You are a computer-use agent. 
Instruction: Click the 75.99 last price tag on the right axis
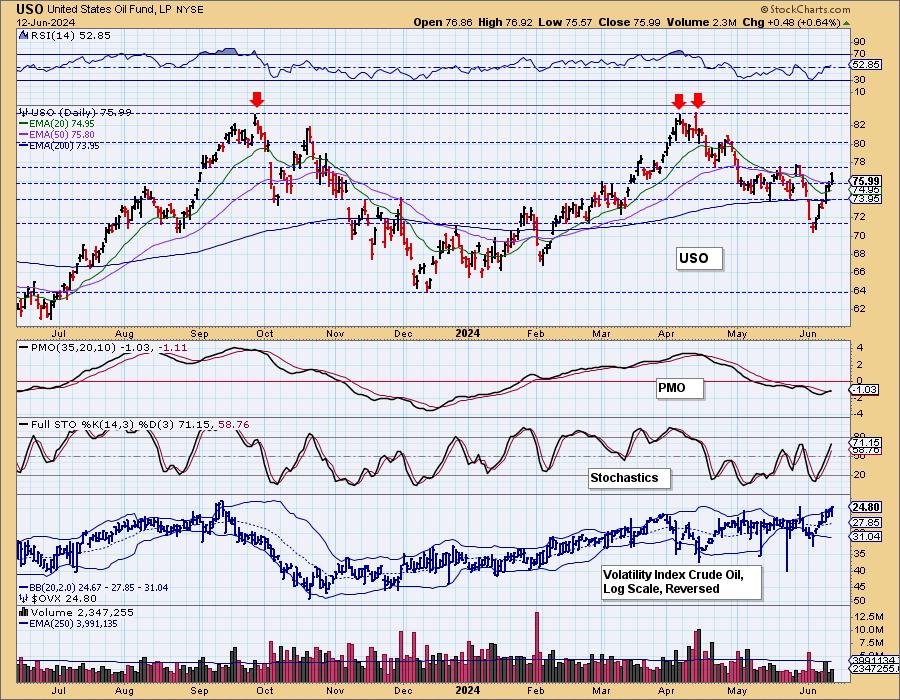[x=866, y=181]
